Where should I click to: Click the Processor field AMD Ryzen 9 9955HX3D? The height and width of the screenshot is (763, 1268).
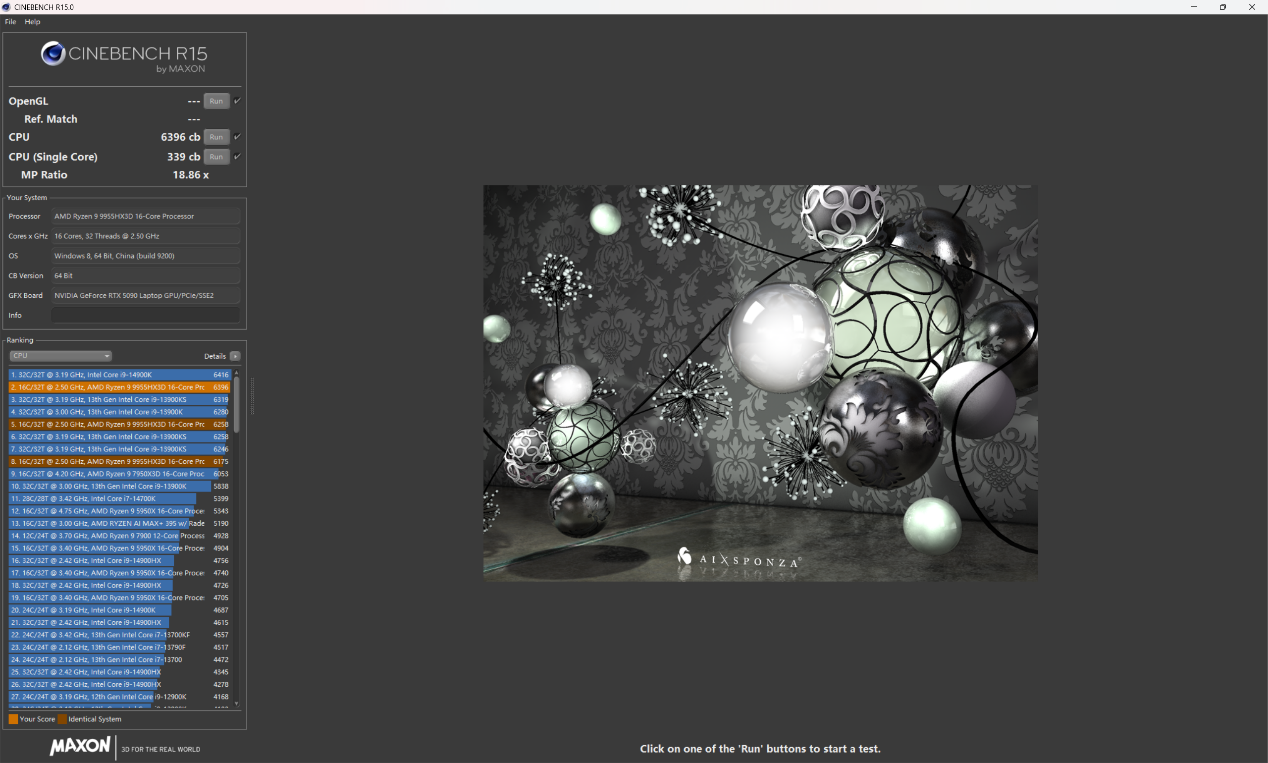click(x=146, y=216)
